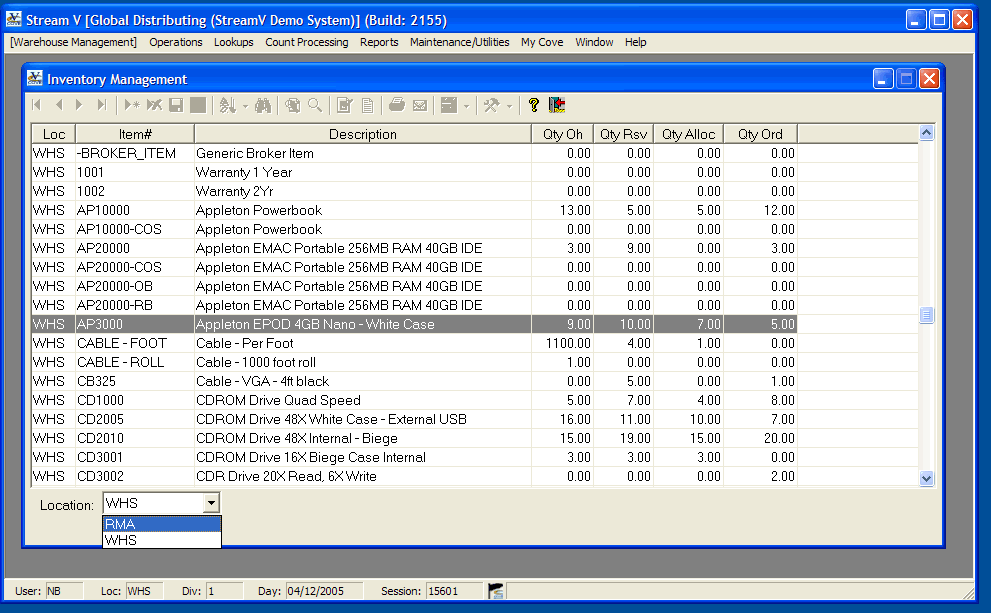This screenshot has height=613, width=991.
Task: Select the -BROKER_ITEM row
Action: [x=414, y=153]
